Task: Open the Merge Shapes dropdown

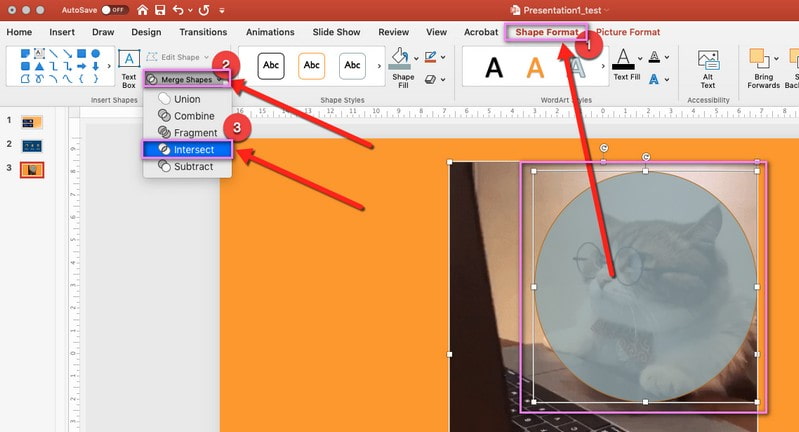Action: [186, 79]
